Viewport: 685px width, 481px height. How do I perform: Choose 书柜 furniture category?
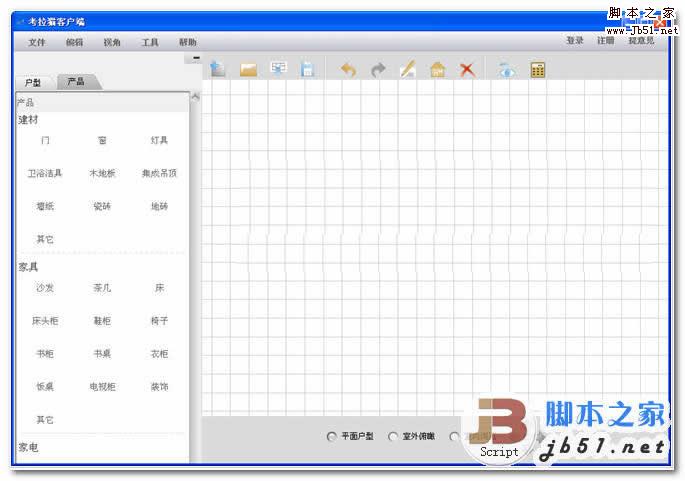pyautogui.click(x=45, y=354)
